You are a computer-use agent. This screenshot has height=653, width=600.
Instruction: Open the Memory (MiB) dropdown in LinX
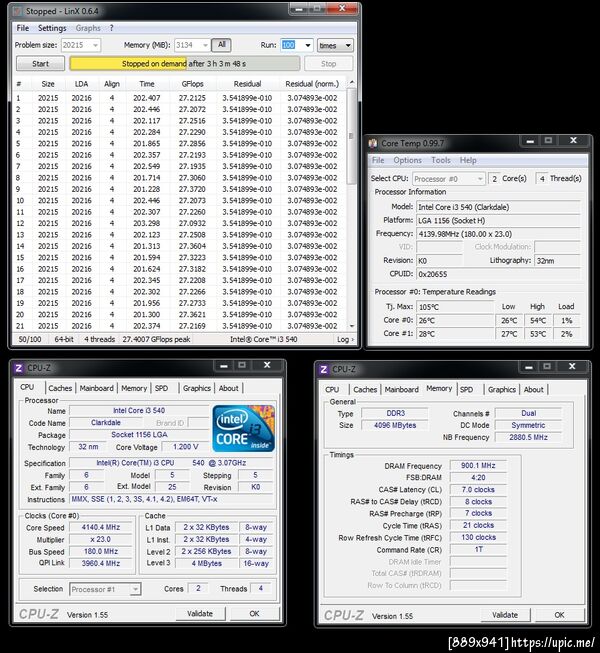pos(205,45)
